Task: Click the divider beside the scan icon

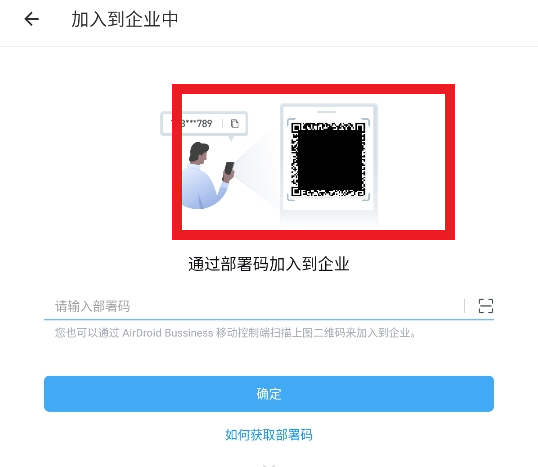Action: click(465, 306)
